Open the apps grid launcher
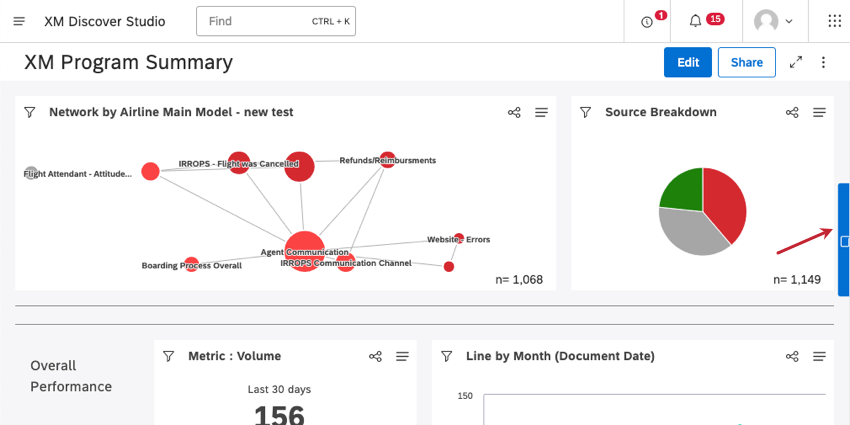The image size is (850, 425). pos(834,21)
